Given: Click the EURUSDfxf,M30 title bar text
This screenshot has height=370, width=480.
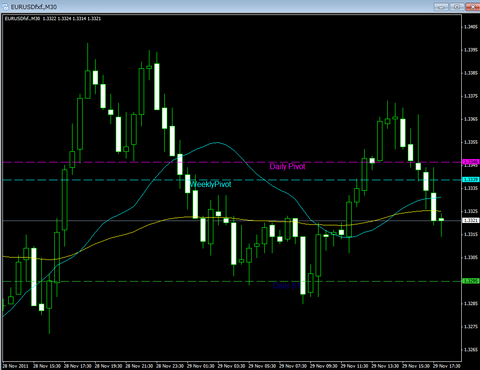Looking at the screenshot, I should click(x=34, y=7).
